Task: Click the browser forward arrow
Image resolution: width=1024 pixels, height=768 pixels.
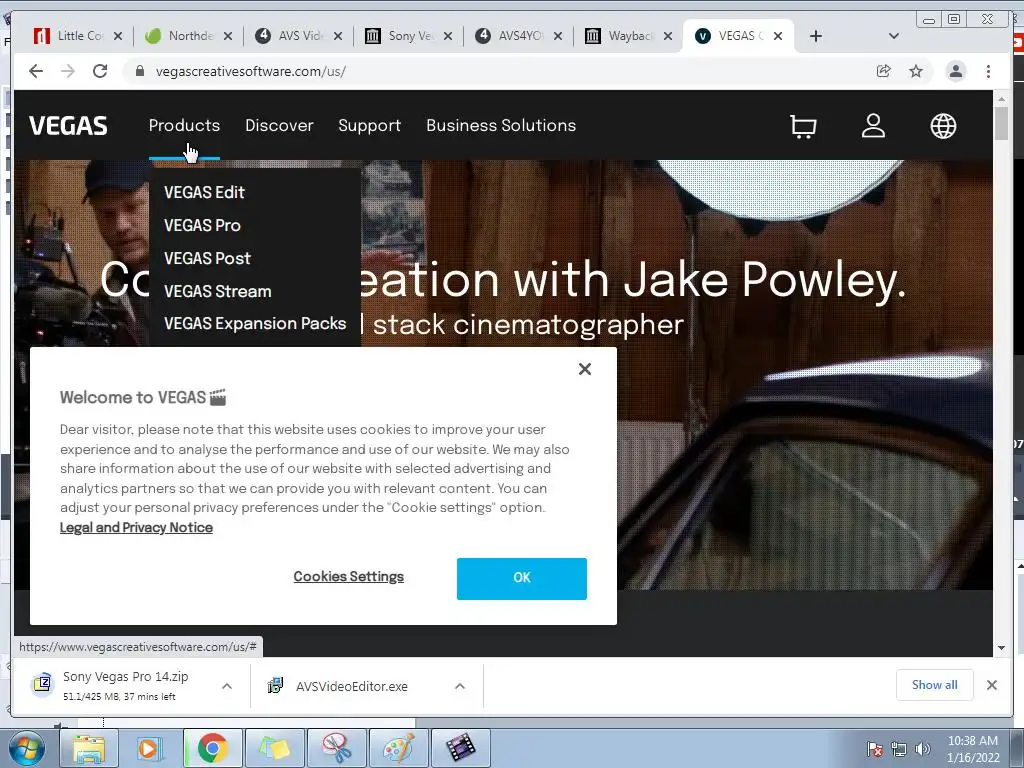Action: click(x=68, y=71)
